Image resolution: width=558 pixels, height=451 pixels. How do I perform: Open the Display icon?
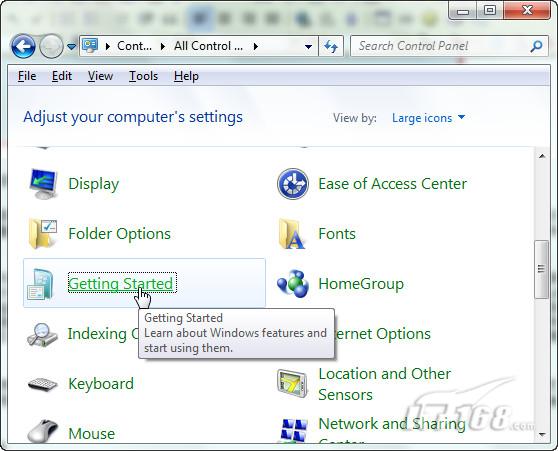coord(43,184)
